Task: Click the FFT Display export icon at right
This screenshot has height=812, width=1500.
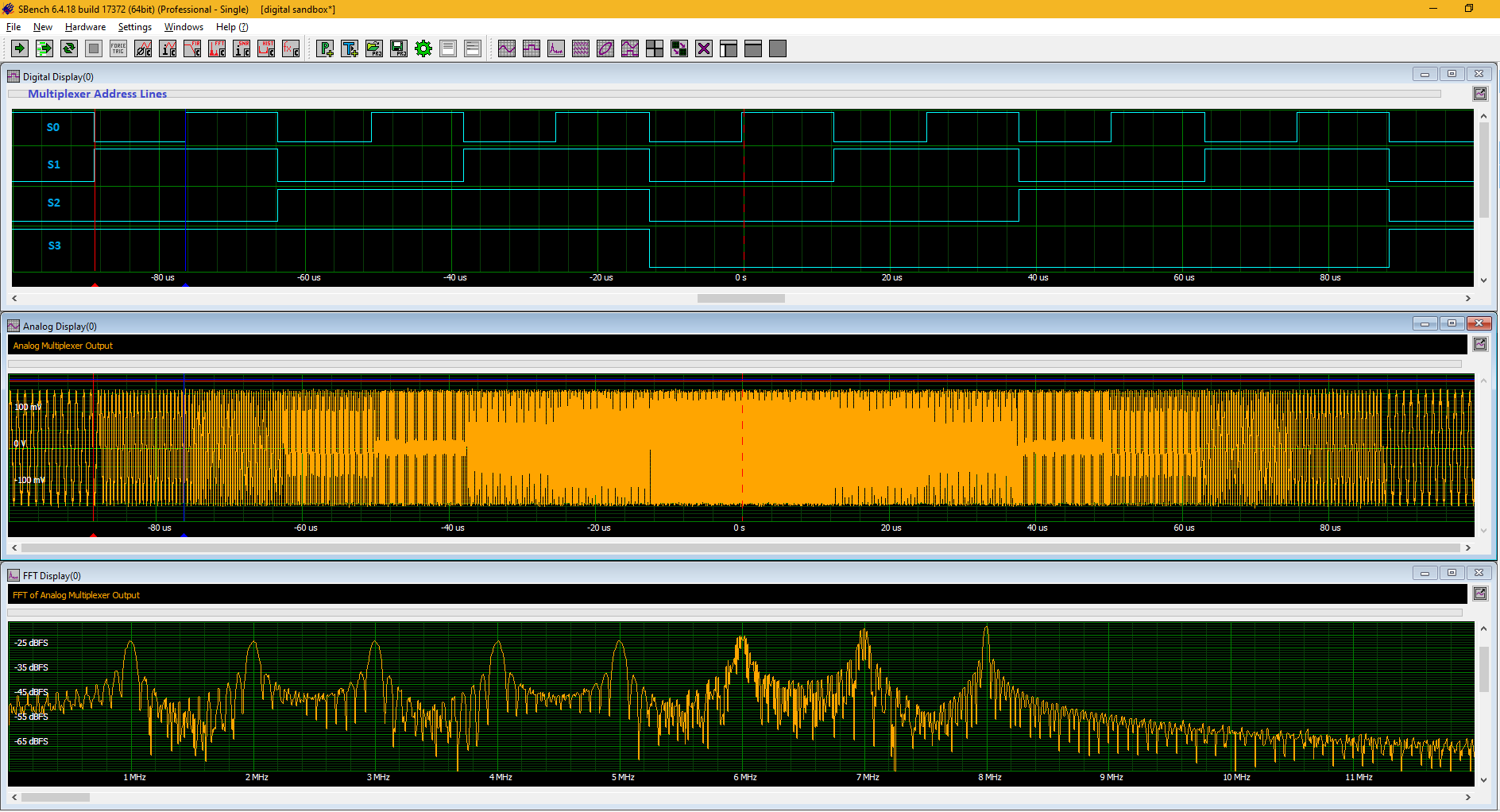Action: click(x=1480, y=594)
